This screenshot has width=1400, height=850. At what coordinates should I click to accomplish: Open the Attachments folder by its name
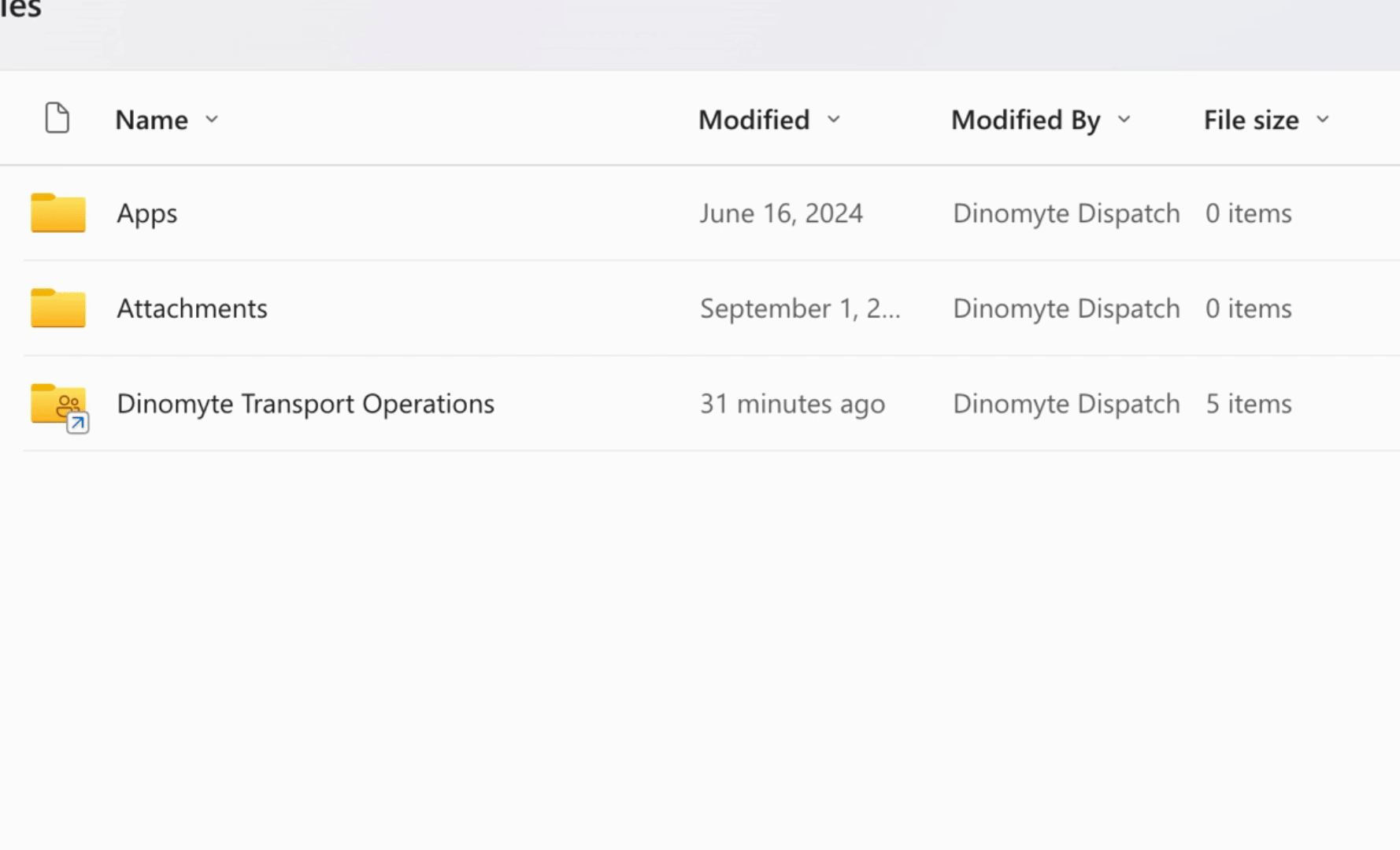192,309
